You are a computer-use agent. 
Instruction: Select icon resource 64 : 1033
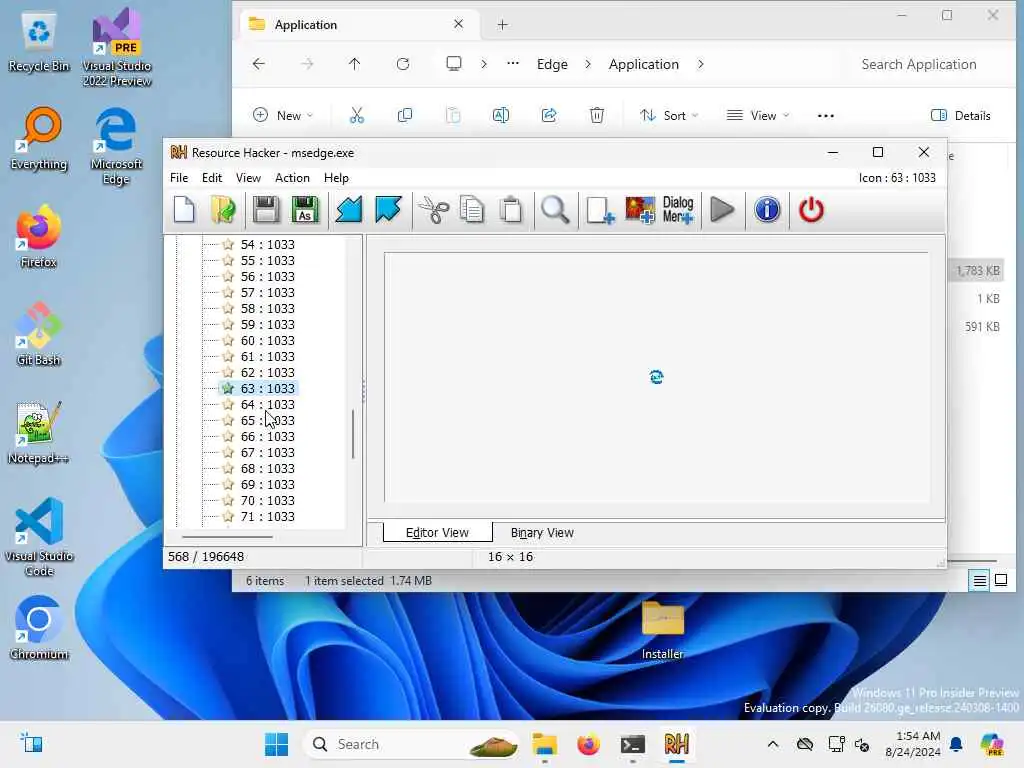click(267, 404)
